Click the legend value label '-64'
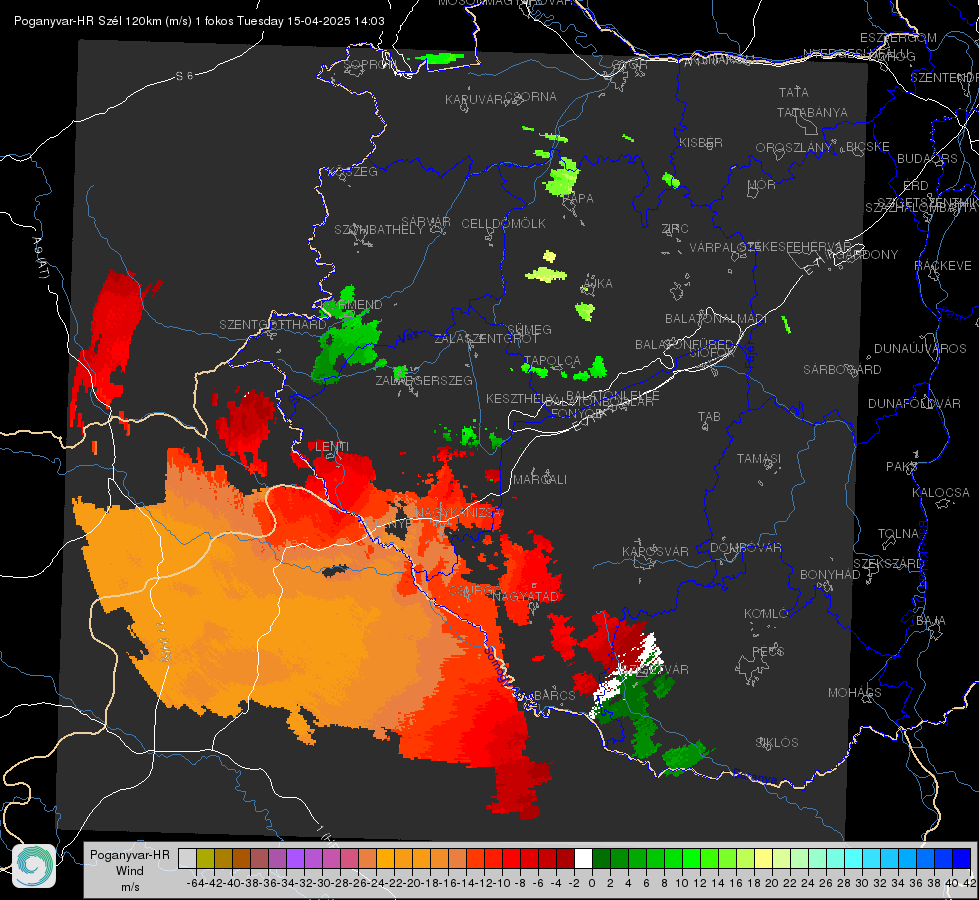Viewport: 979px width, 900px height. coord(195,883)
